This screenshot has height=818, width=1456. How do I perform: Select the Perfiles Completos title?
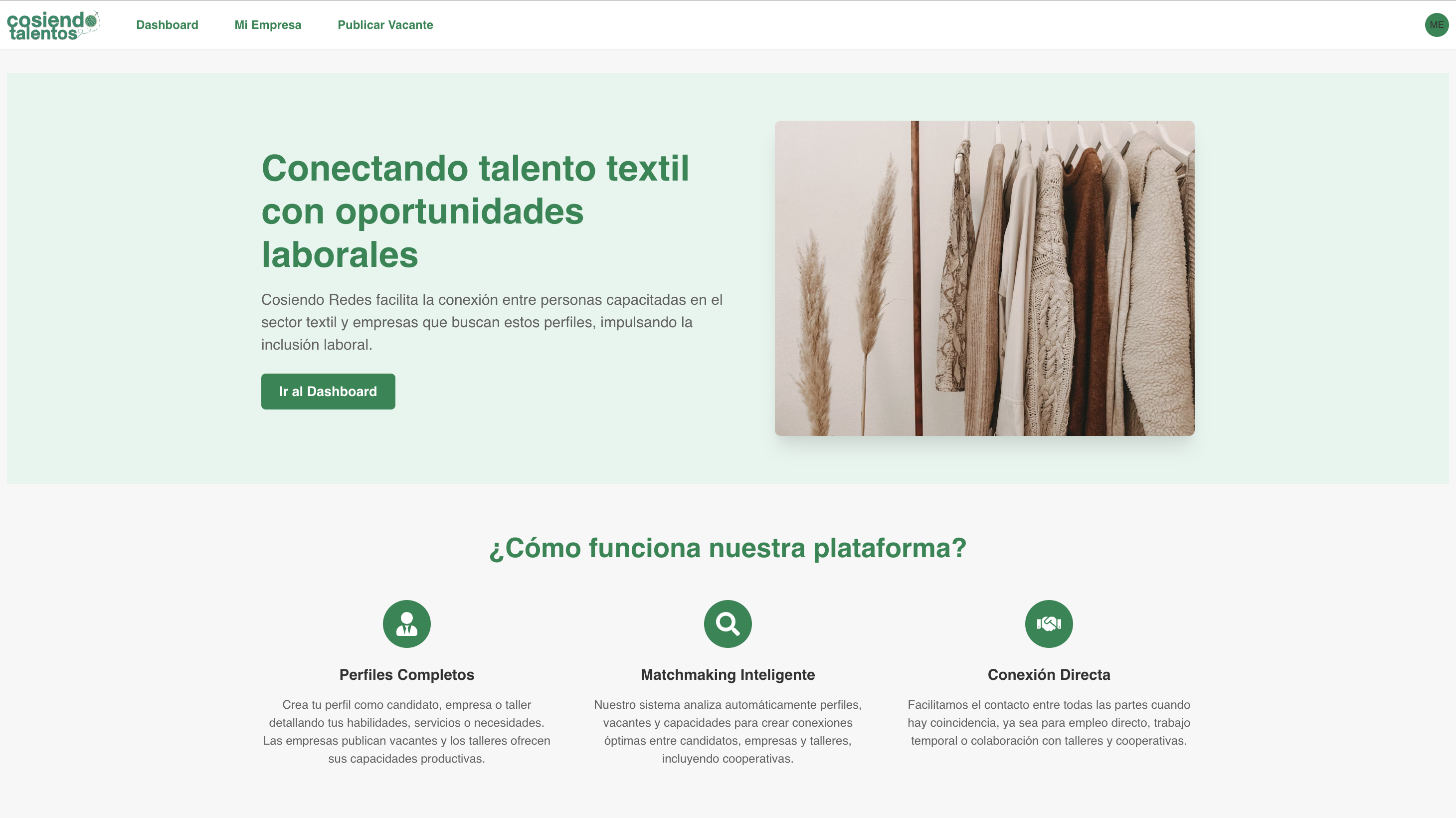click(406, 674)
